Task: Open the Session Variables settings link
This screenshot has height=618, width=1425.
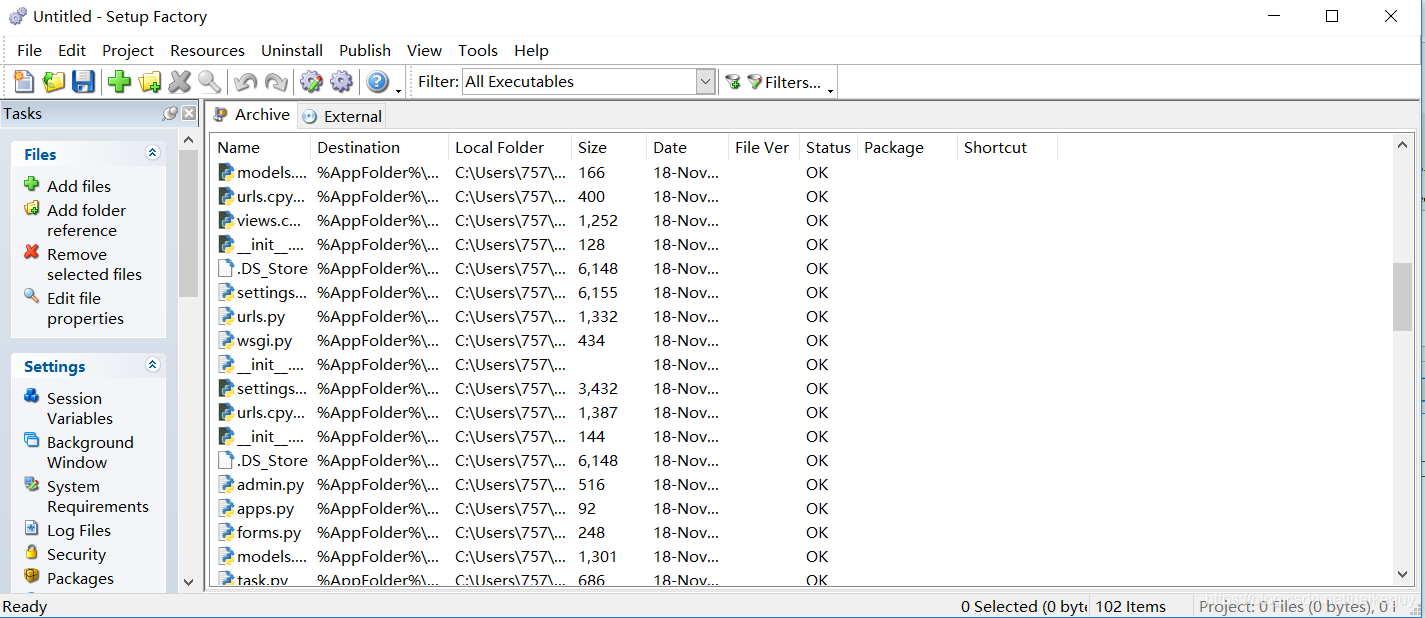Action: [x=80, y=408]
